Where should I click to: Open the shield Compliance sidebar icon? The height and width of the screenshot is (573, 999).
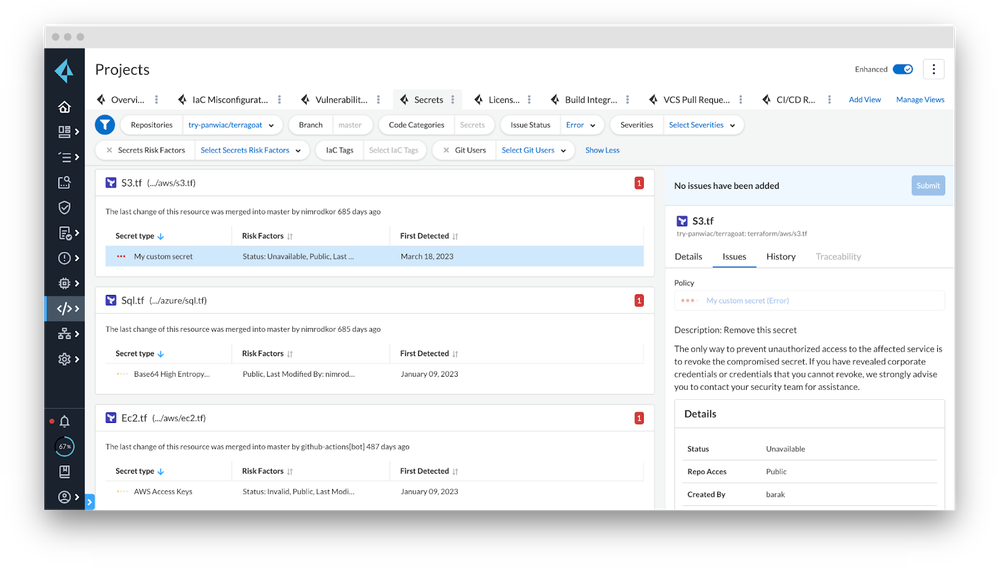[x=64, y=208]
